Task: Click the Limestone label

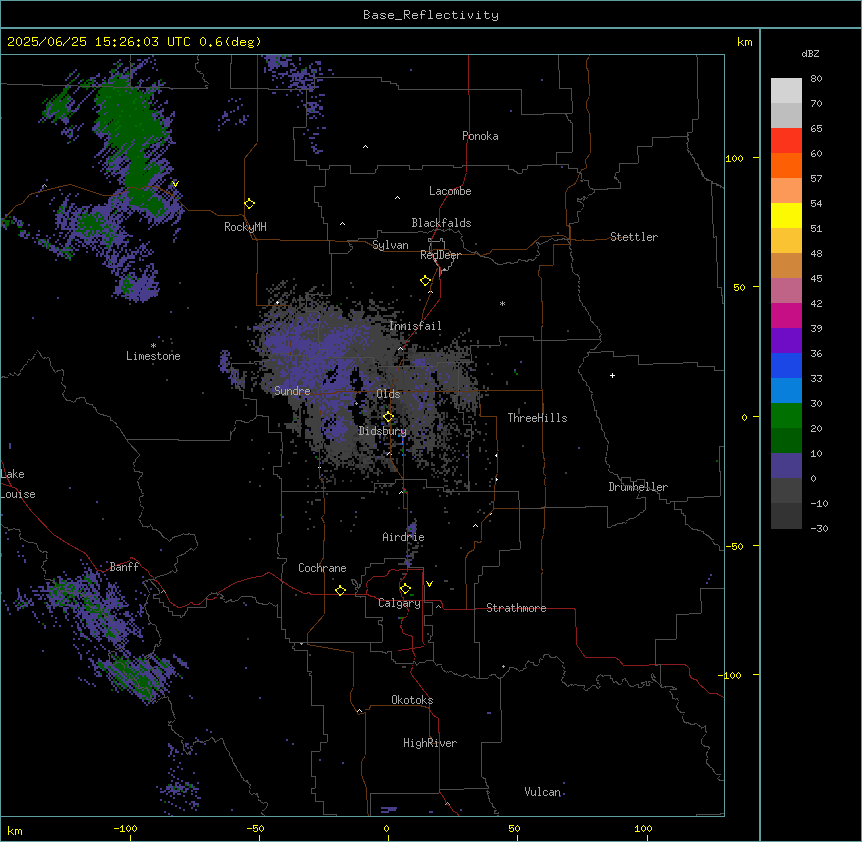Action: tap(153, 356)
